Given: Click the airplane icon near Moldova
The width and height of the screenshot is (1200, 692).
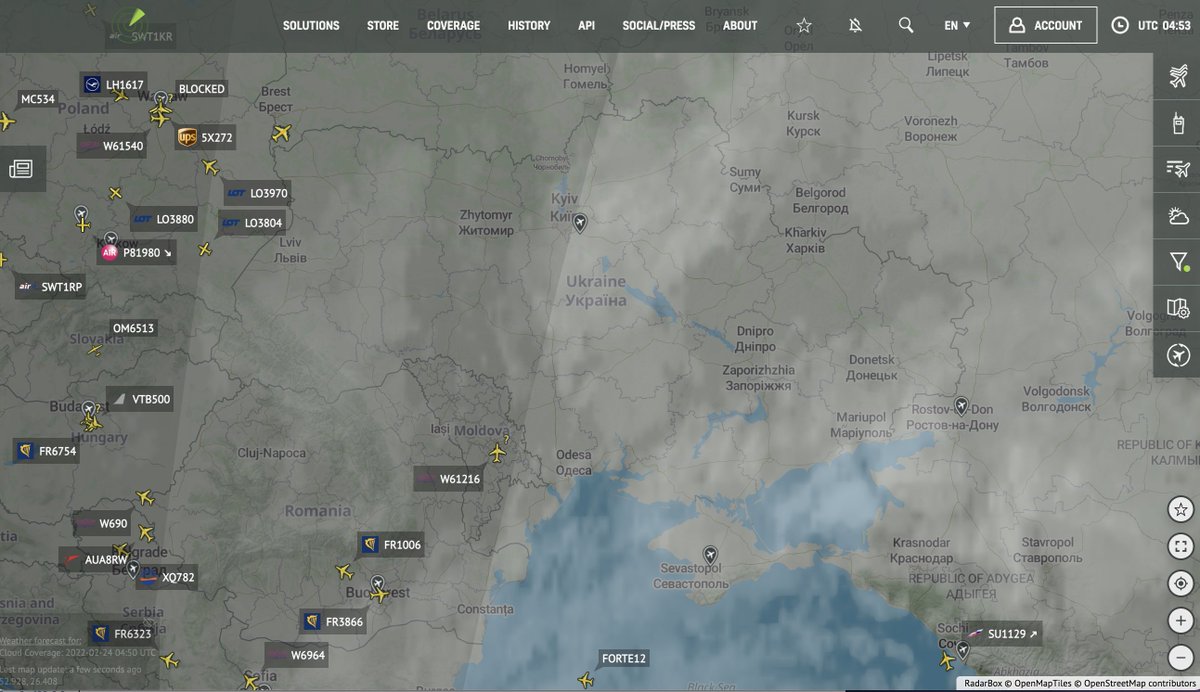Looking at the screenshot, I should pyautogui.click(x=497, y=454).
